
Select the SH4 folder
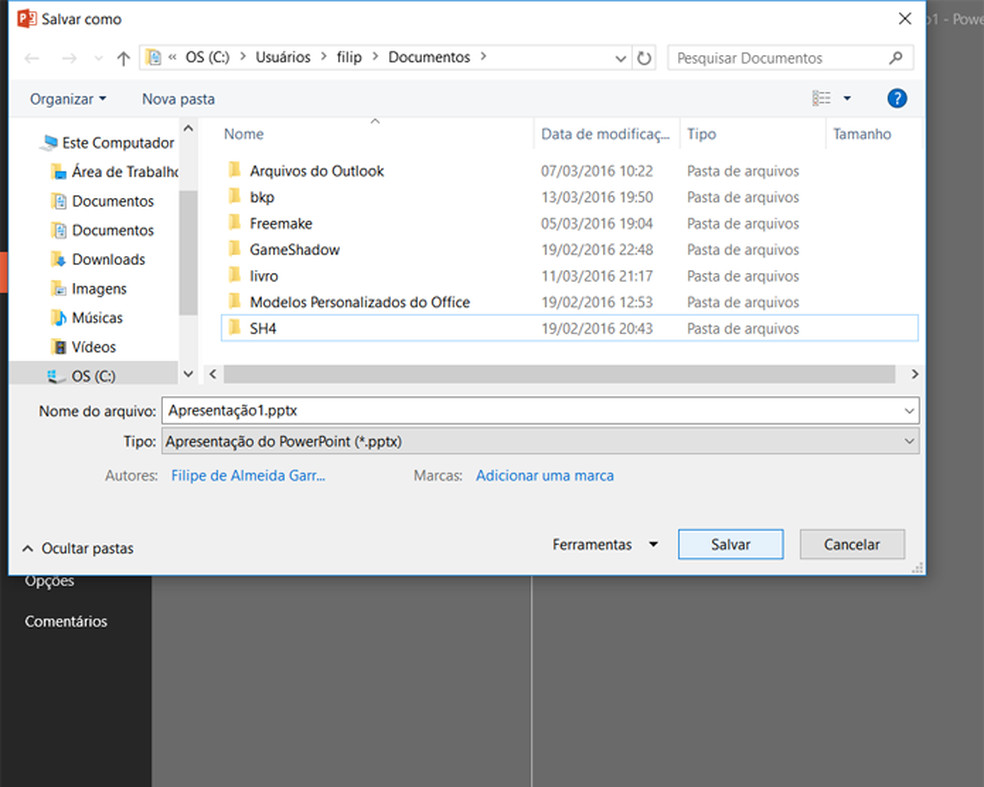pyautogui.click(x=262, y=328)
